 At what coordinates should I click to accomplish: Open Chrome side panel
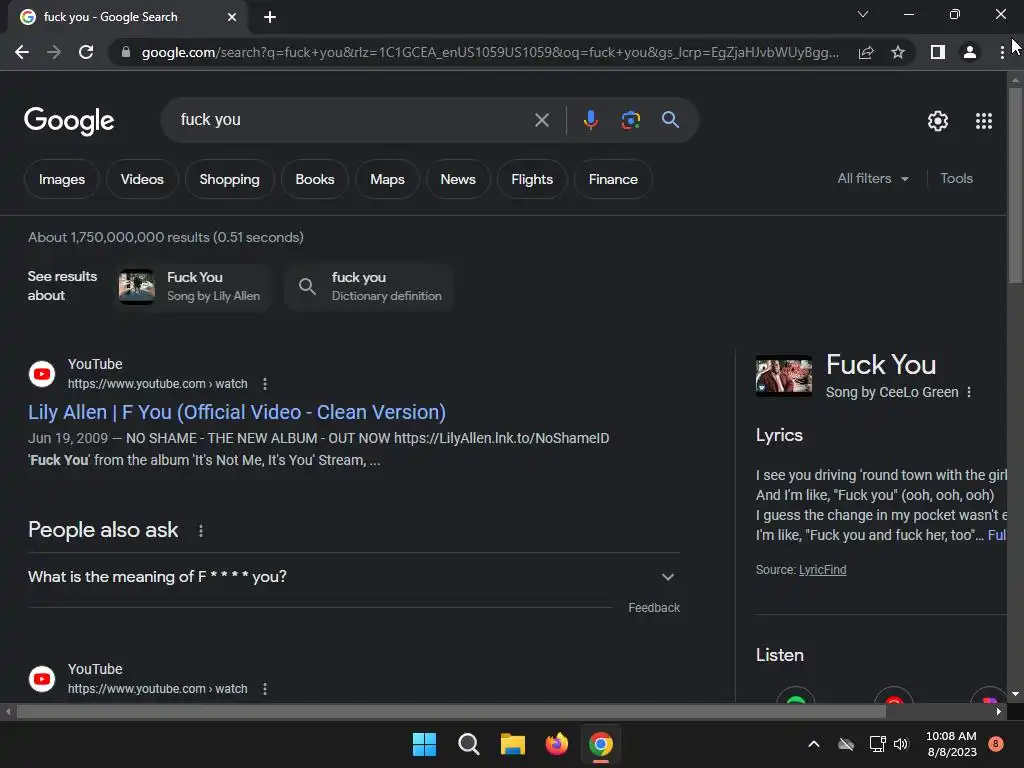click(938, 52)
